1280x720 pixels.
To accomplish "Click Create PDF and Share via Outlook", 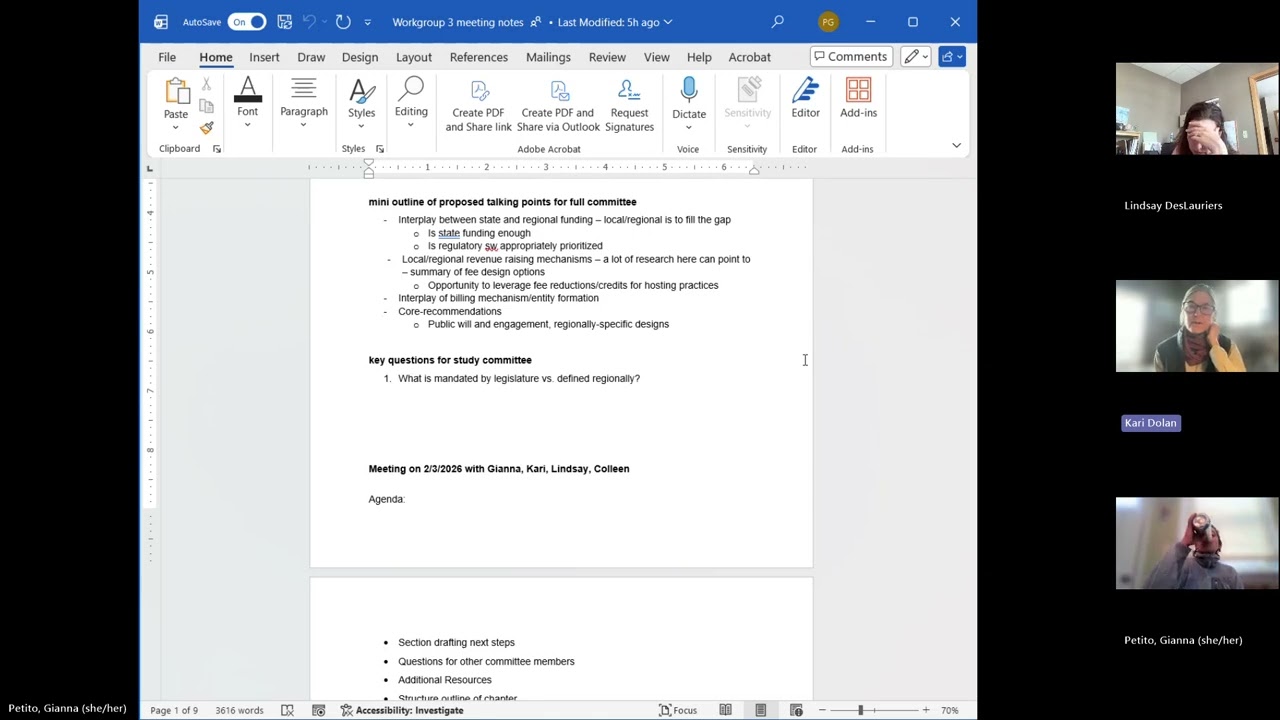I will (x=558, y=105).
